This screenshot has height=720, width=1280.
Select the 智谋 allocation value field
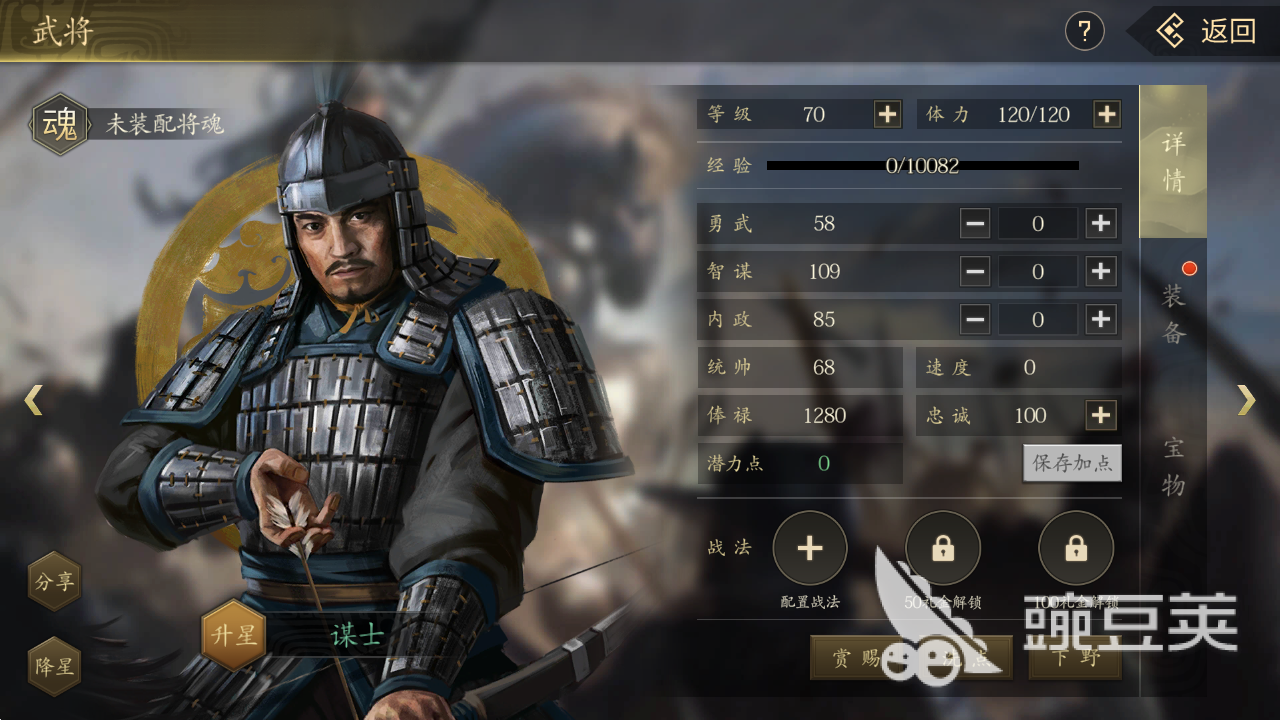(1038, 271)
